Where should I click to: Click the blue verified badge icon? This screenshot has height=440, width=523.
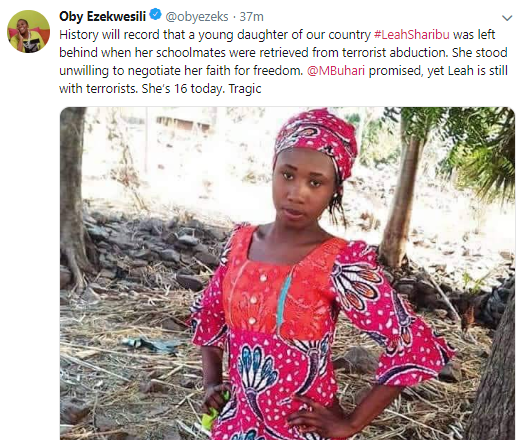[155, 15]
